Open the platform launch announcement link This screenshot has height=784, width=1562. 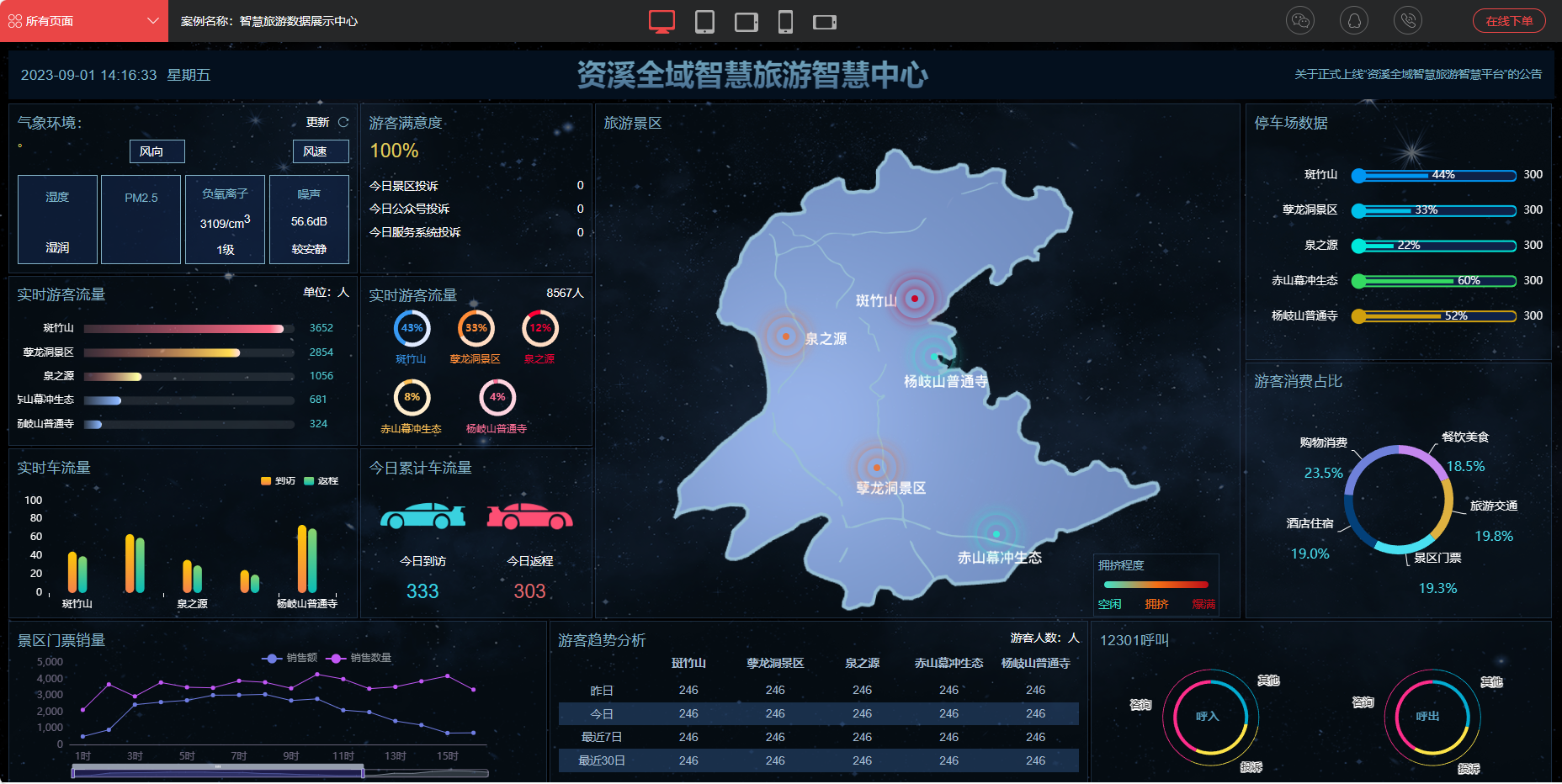(x=1419, y=75)
